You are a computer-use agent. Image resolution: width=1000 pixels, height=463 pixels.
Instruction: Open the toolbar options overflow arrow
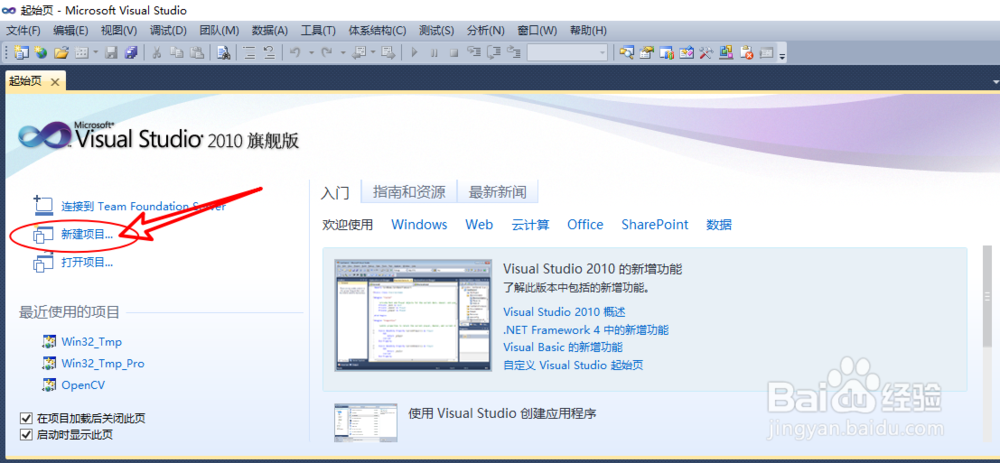pyautogui.click(x=782, y=56)
